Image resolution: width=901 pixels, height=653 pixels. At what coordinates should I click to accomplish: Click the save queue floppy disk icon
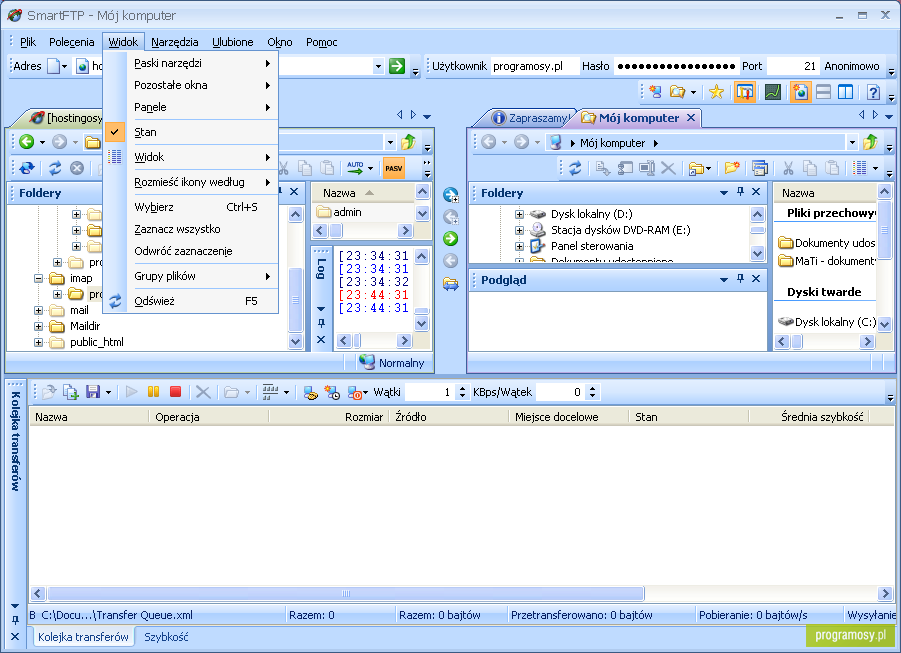pos(93,392)
